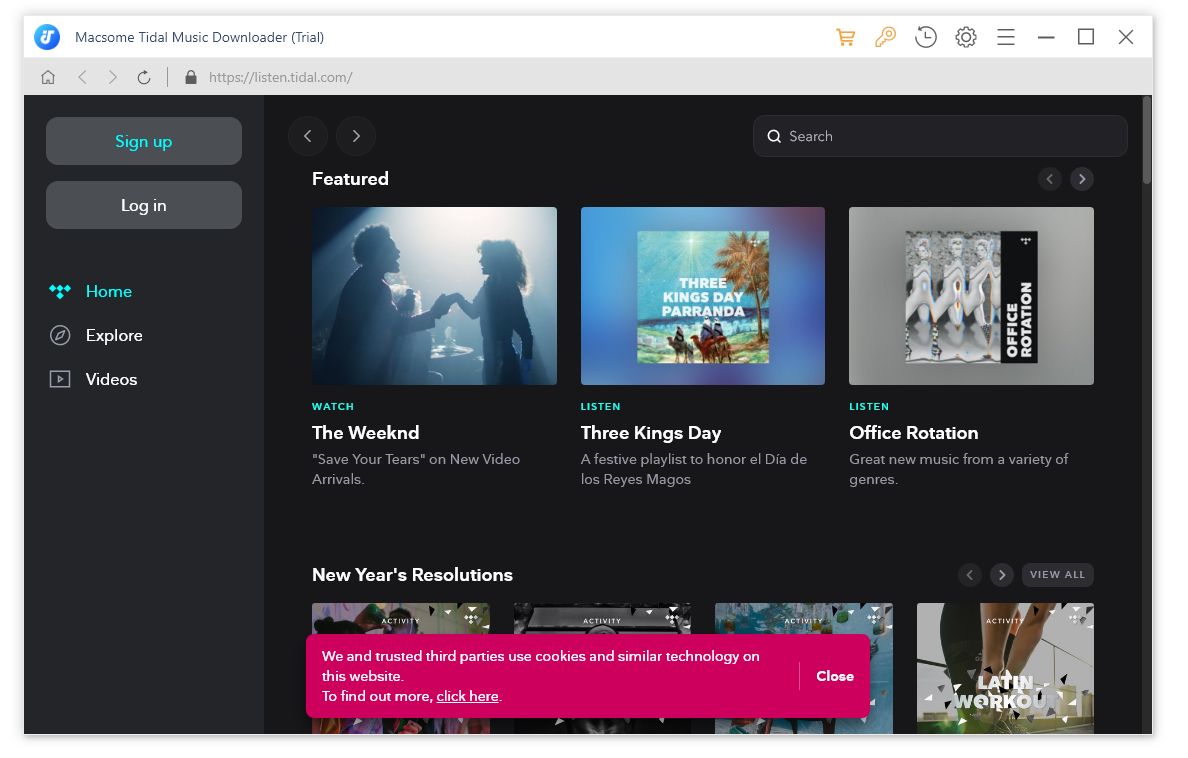
Task: Open The Weeknd title link
Action: coord(365,433)
